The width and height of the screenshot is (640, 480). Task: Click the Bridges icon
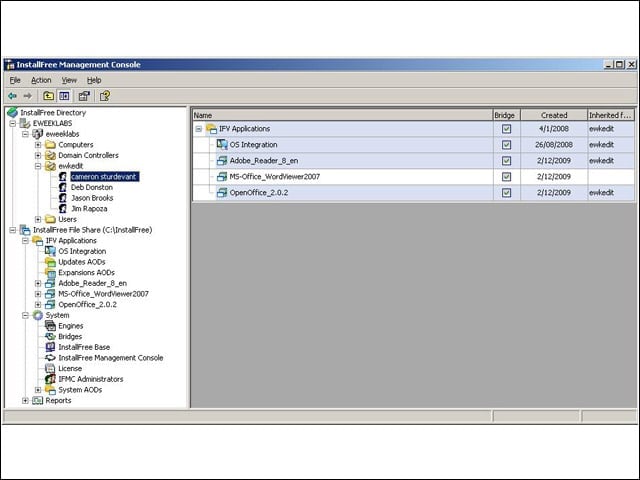(x=50, y=336)
